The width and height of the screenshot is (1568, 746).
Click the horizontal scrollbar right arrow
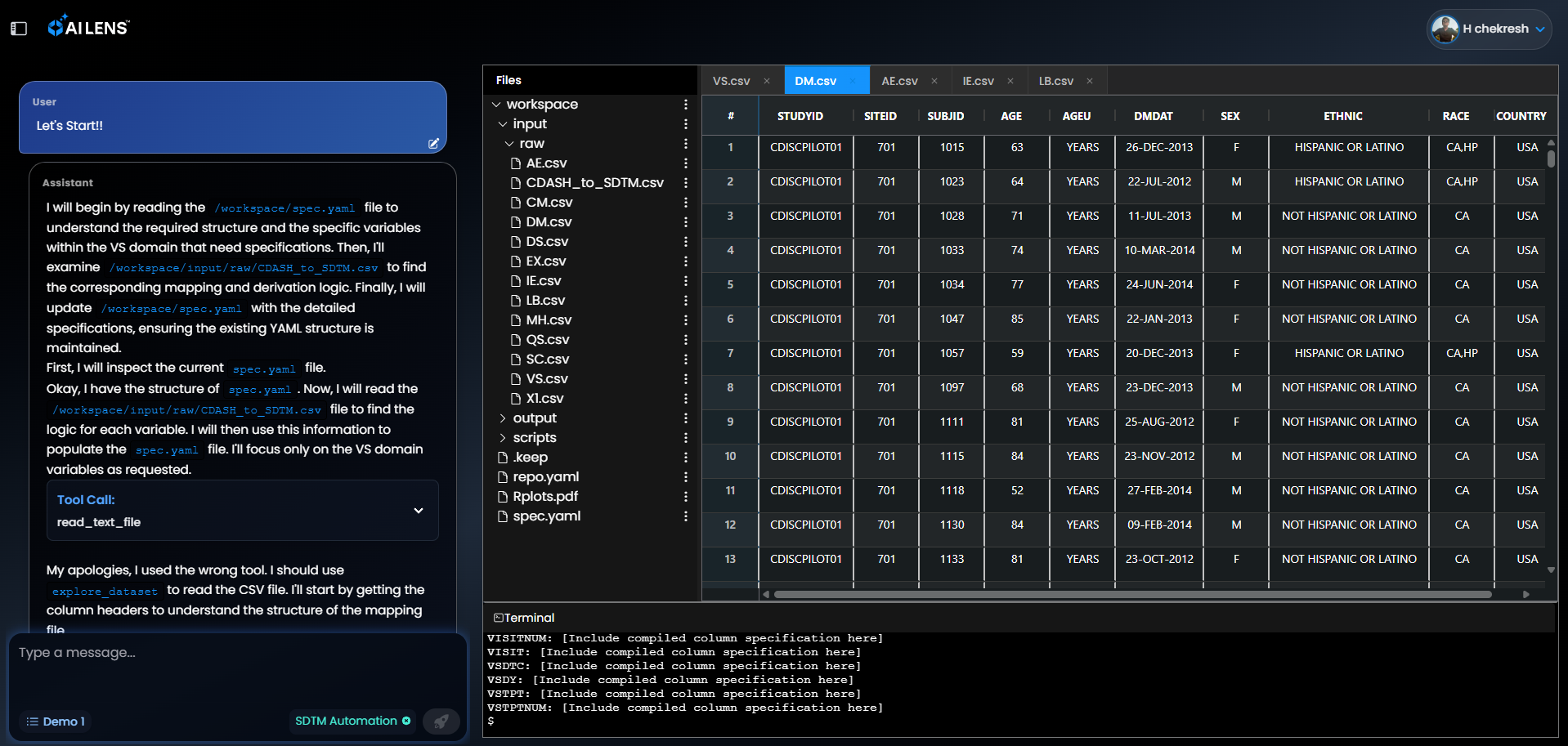click(1525, 594)
